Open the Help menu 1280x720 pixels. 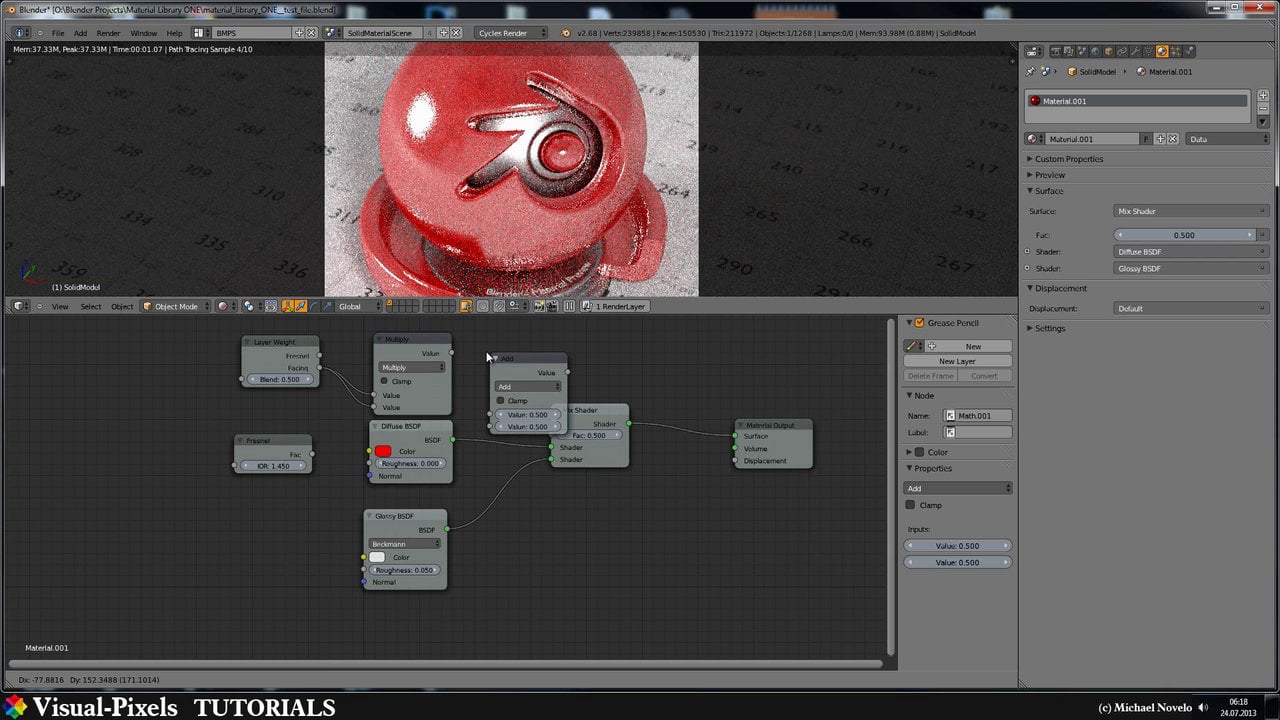click(x=174, y=33)
